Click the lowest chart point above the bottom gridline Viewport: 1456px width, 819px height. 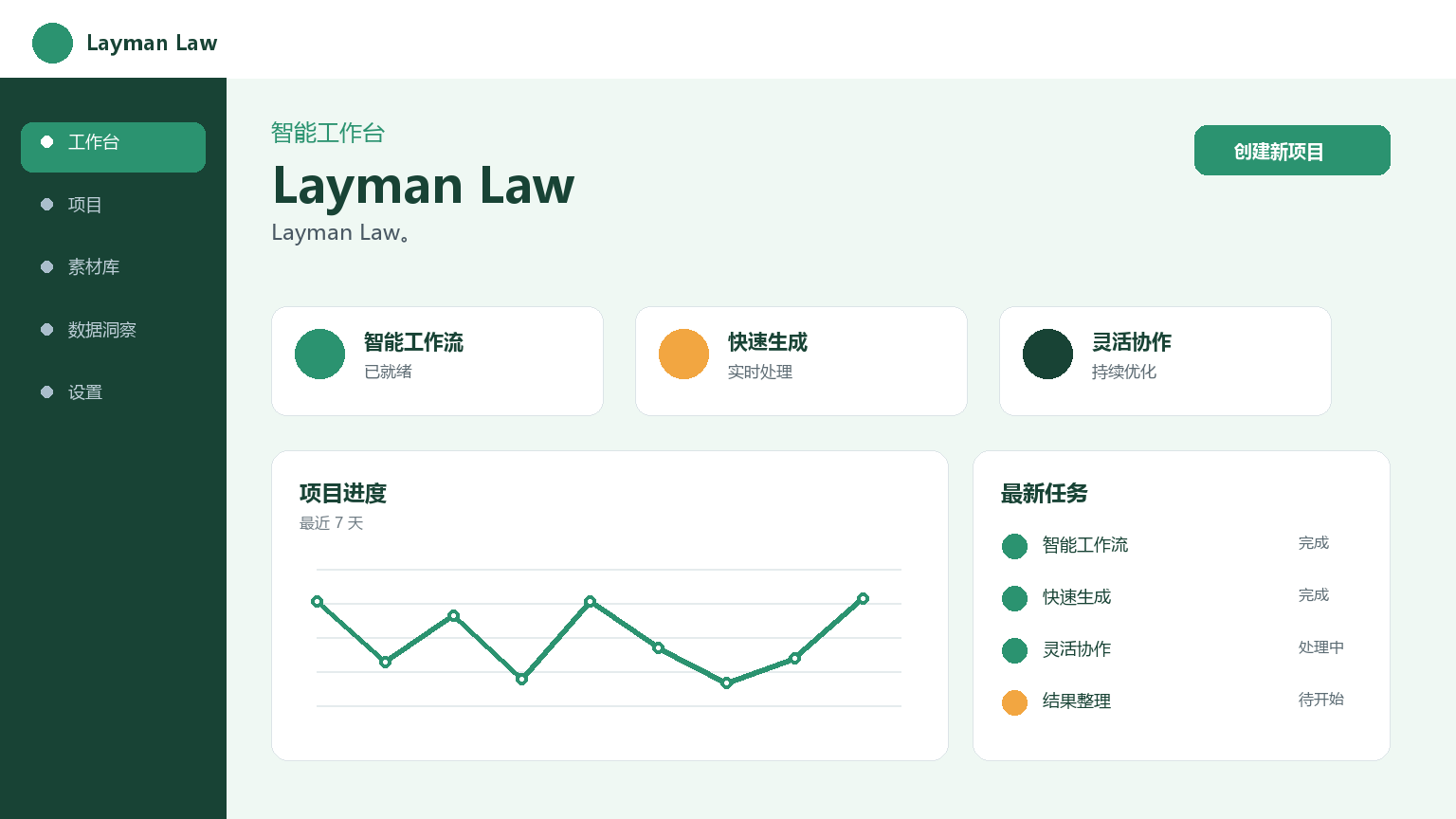click(726, 682)
